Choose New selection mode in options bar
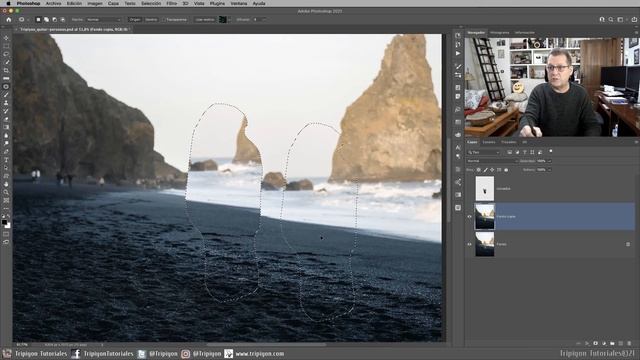The width and height of the screenshot is (640, 360). 38,19
